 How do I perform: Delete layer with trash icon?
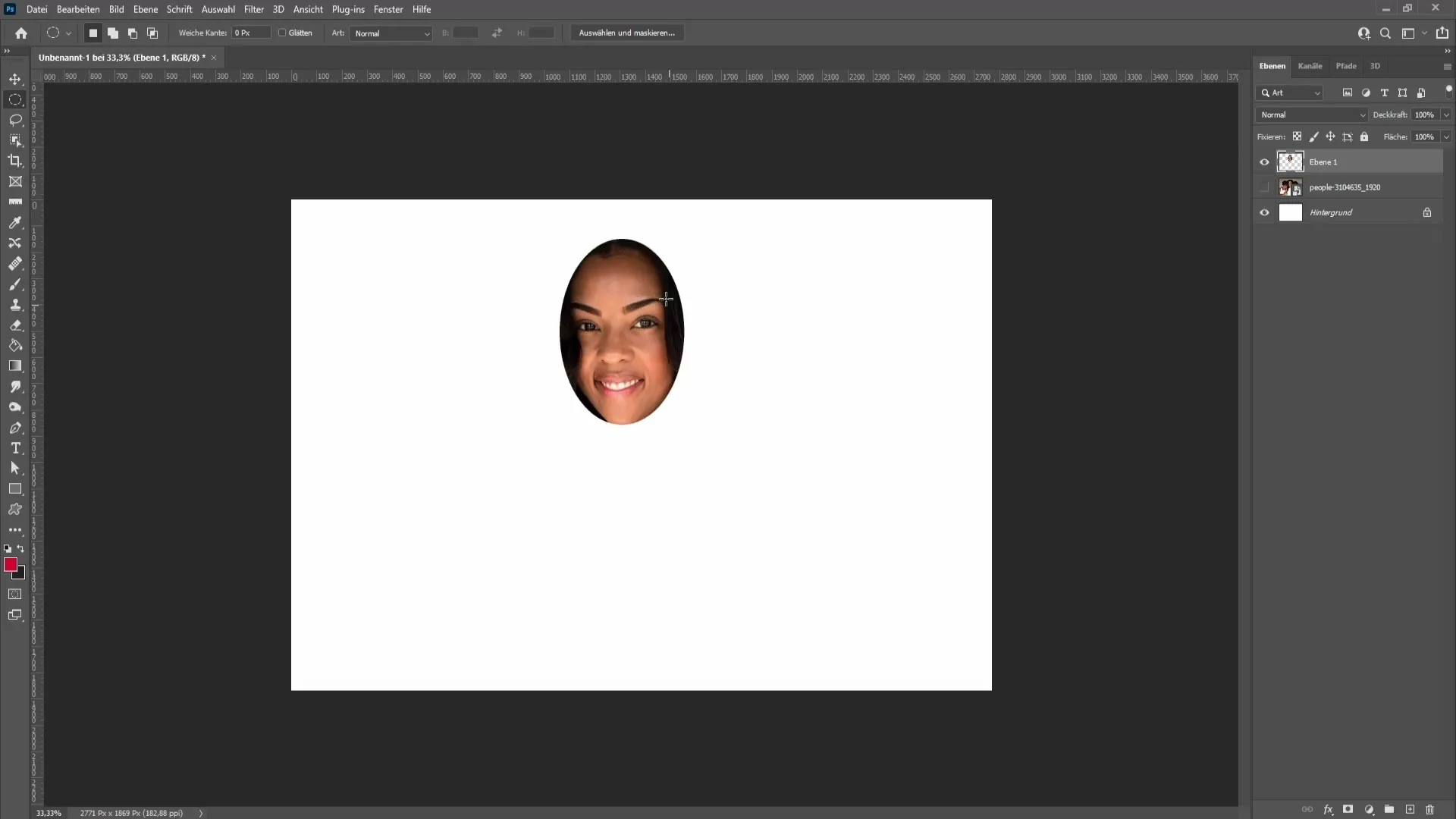click(1430, 810)
